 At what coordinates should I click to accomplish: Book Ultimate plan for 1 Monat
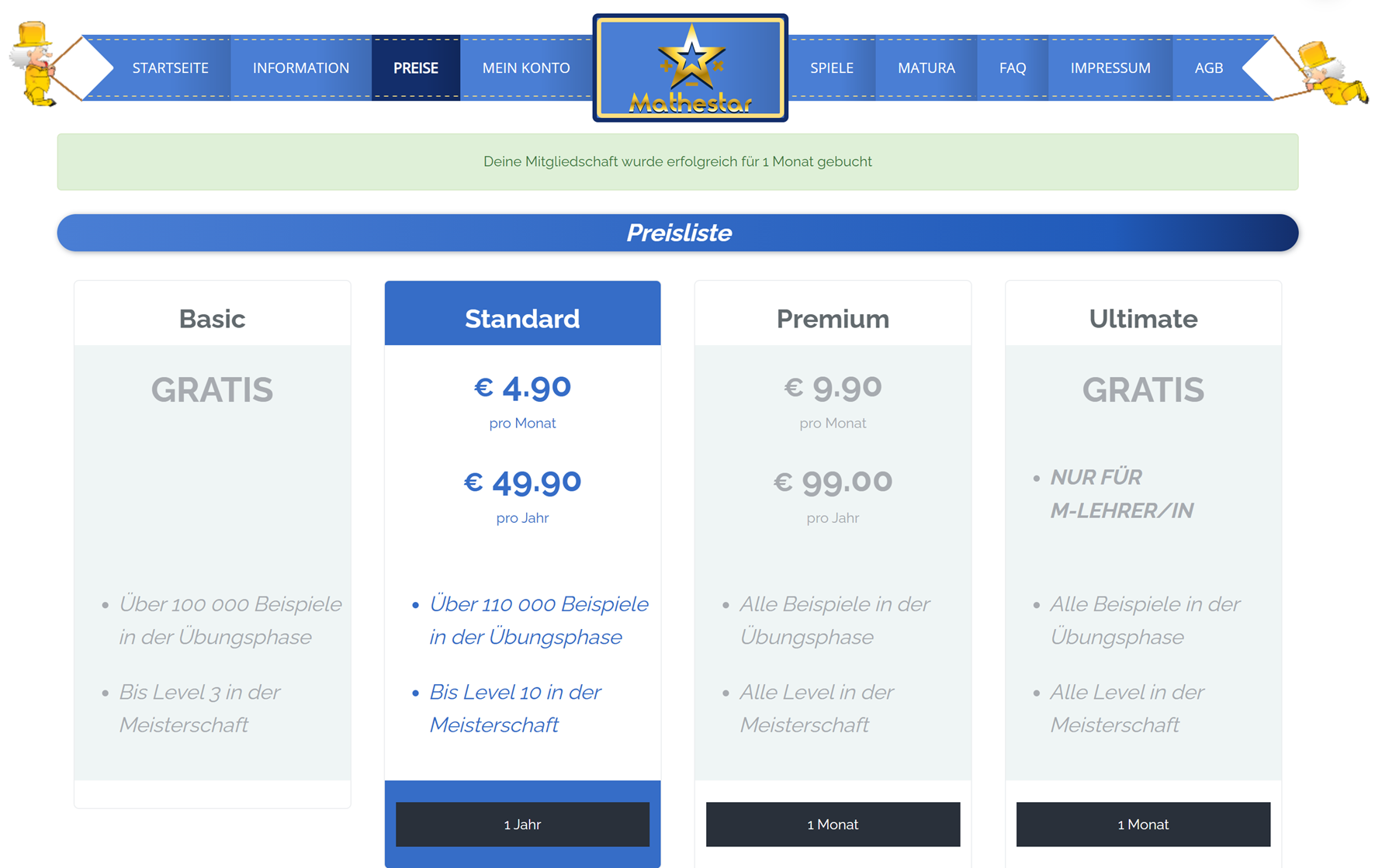[x=1143, y=824]
